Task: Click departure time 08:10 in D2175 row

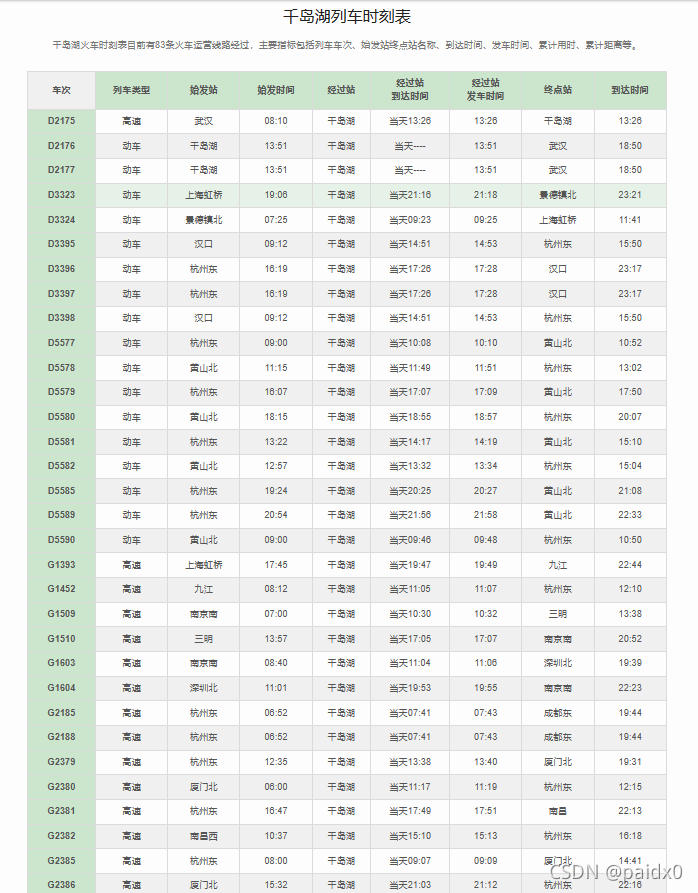Action: (x=276, y=121)
